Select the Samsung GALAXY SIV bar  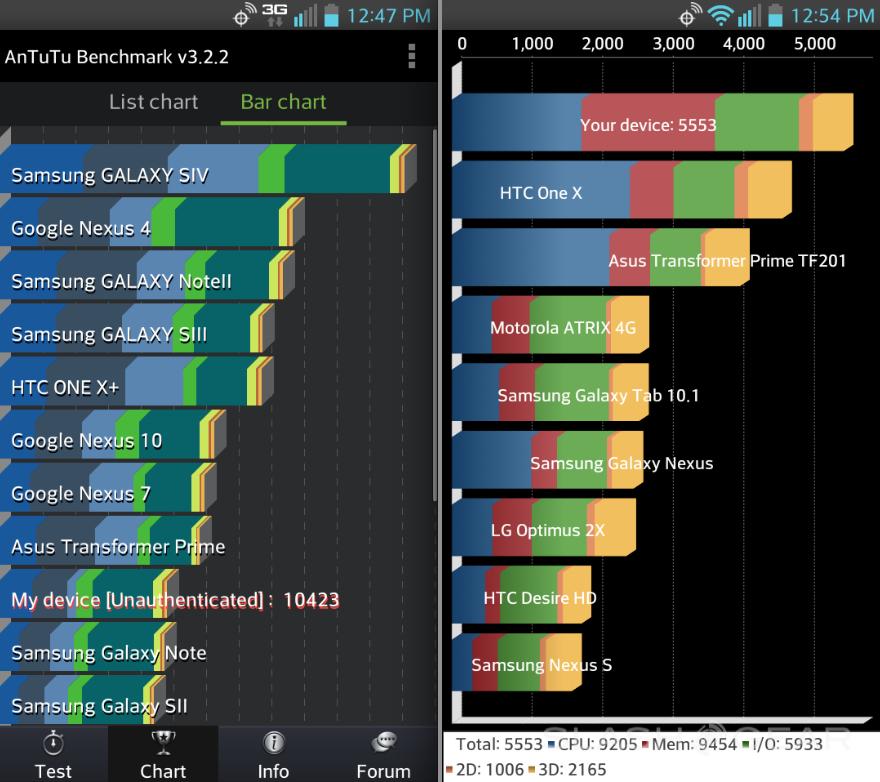click(200, 171)
